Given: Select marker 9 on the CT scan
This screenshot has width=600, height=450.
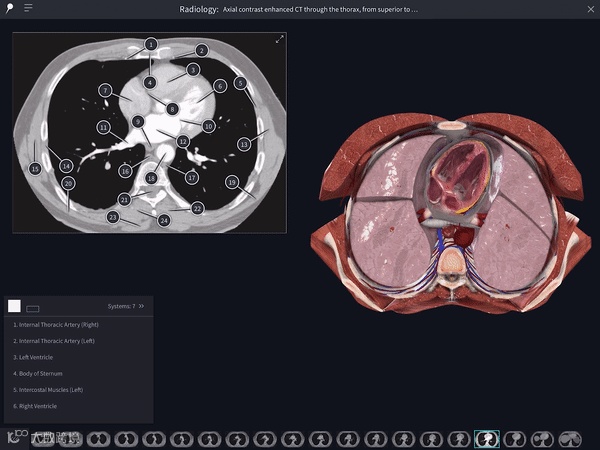Looking at the screenshot, I should (138, 122).
